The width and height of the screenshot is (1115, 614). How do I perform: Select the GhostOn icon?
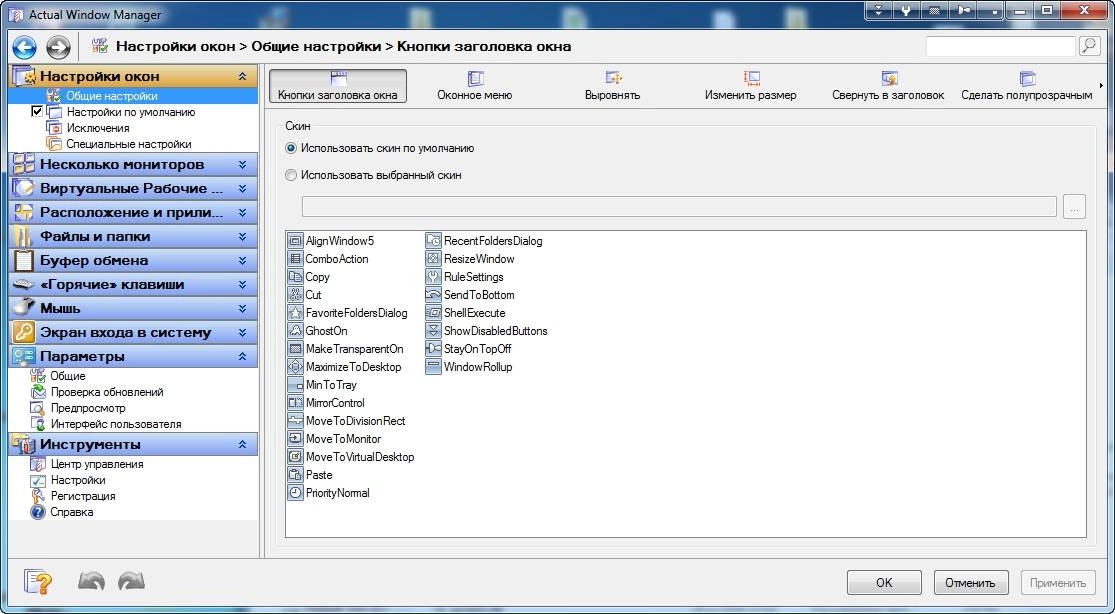coord(295,331)
